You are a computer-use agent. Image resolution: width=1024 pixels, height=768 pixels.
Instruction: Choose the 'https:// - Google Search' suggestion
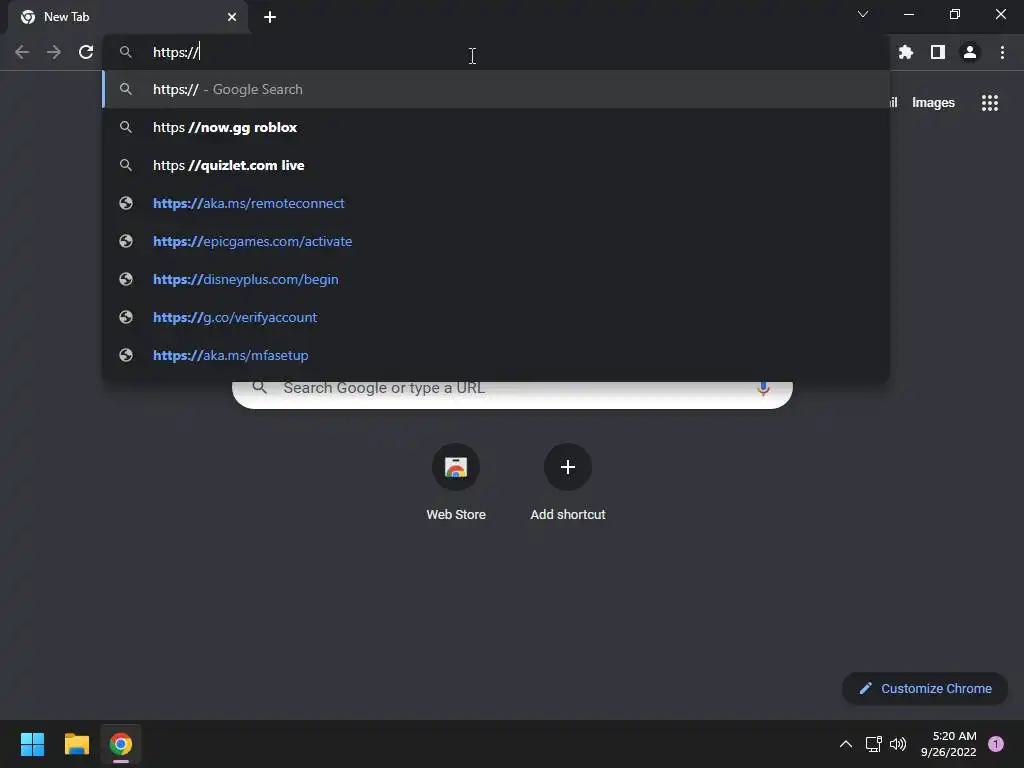pos(496,89)
